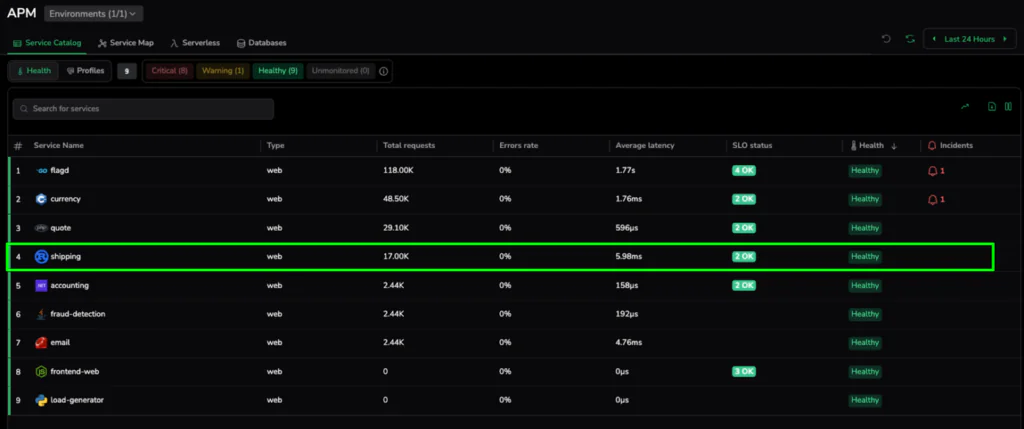The width and height of the screenshot is (1024, 429).
Task: Click the undo/reset time icon
Action: click(x=886, y=39)
